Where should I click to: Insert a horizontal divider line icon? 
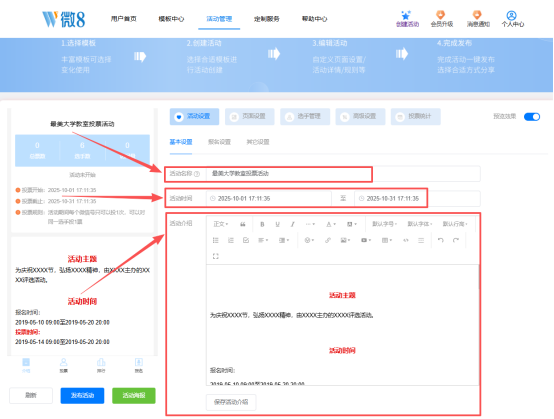(x=421, y=240)
